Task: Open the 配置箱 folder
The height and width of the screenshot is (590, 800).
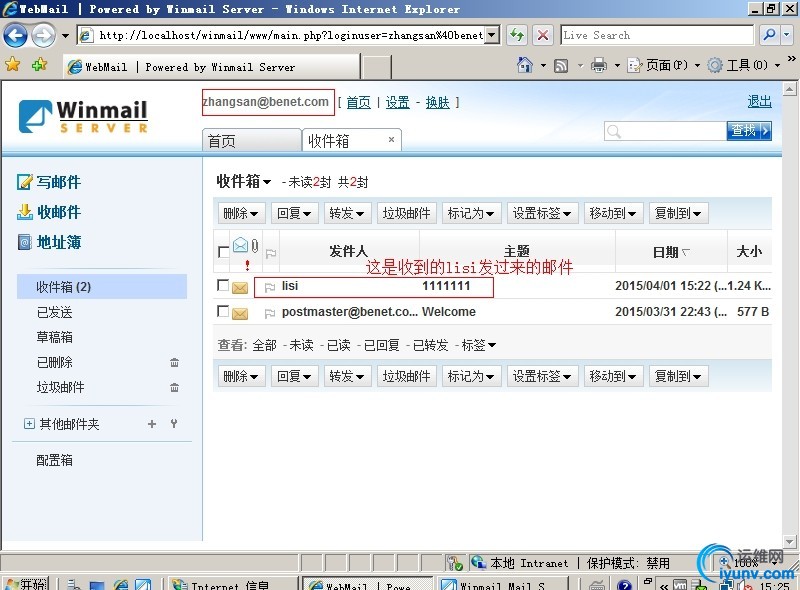Action: [x=55, y=460]
